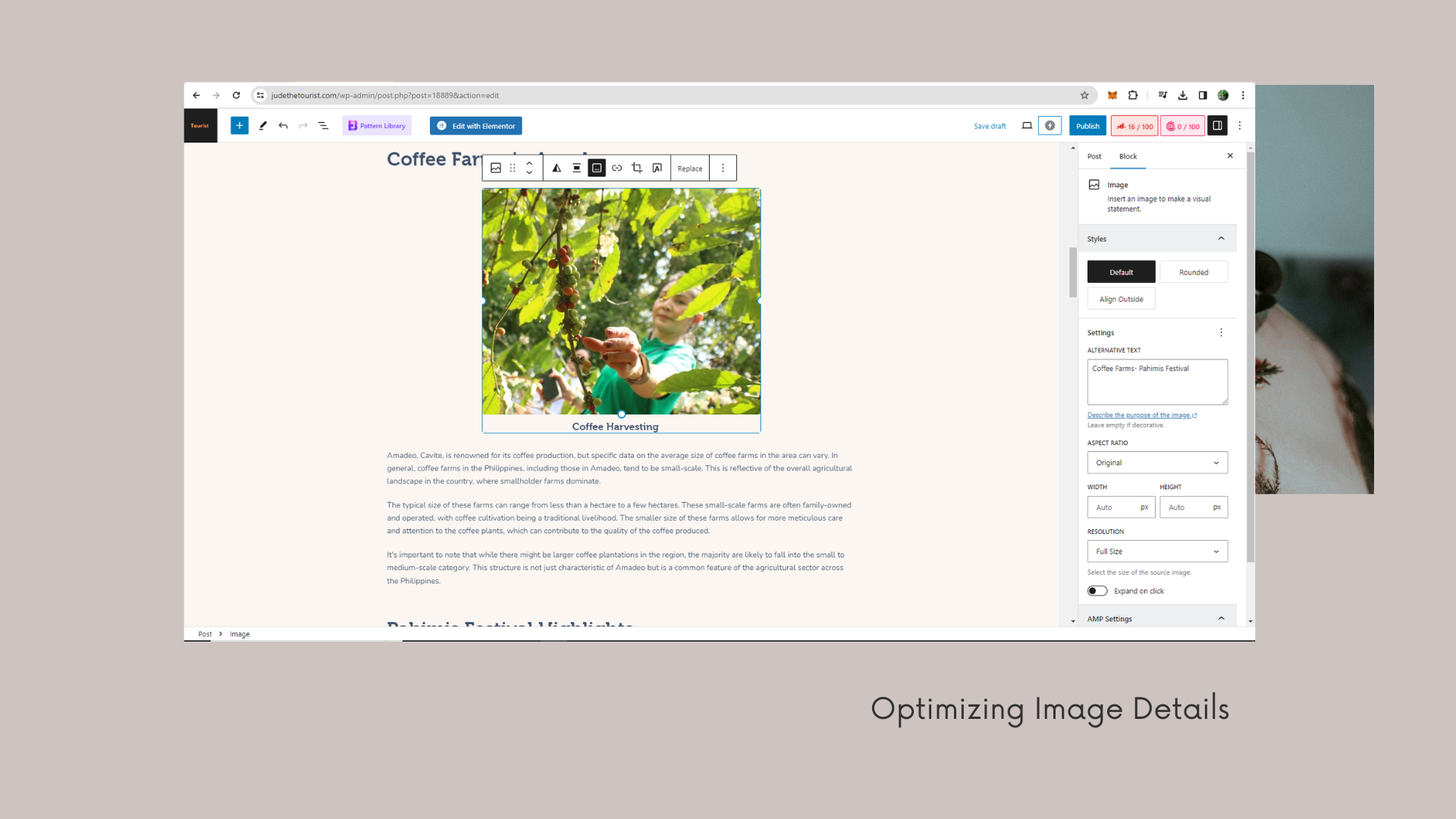Select the Rounded image style
The height and width of the screenshot is (819, 1456).
tap(1194, 272)
